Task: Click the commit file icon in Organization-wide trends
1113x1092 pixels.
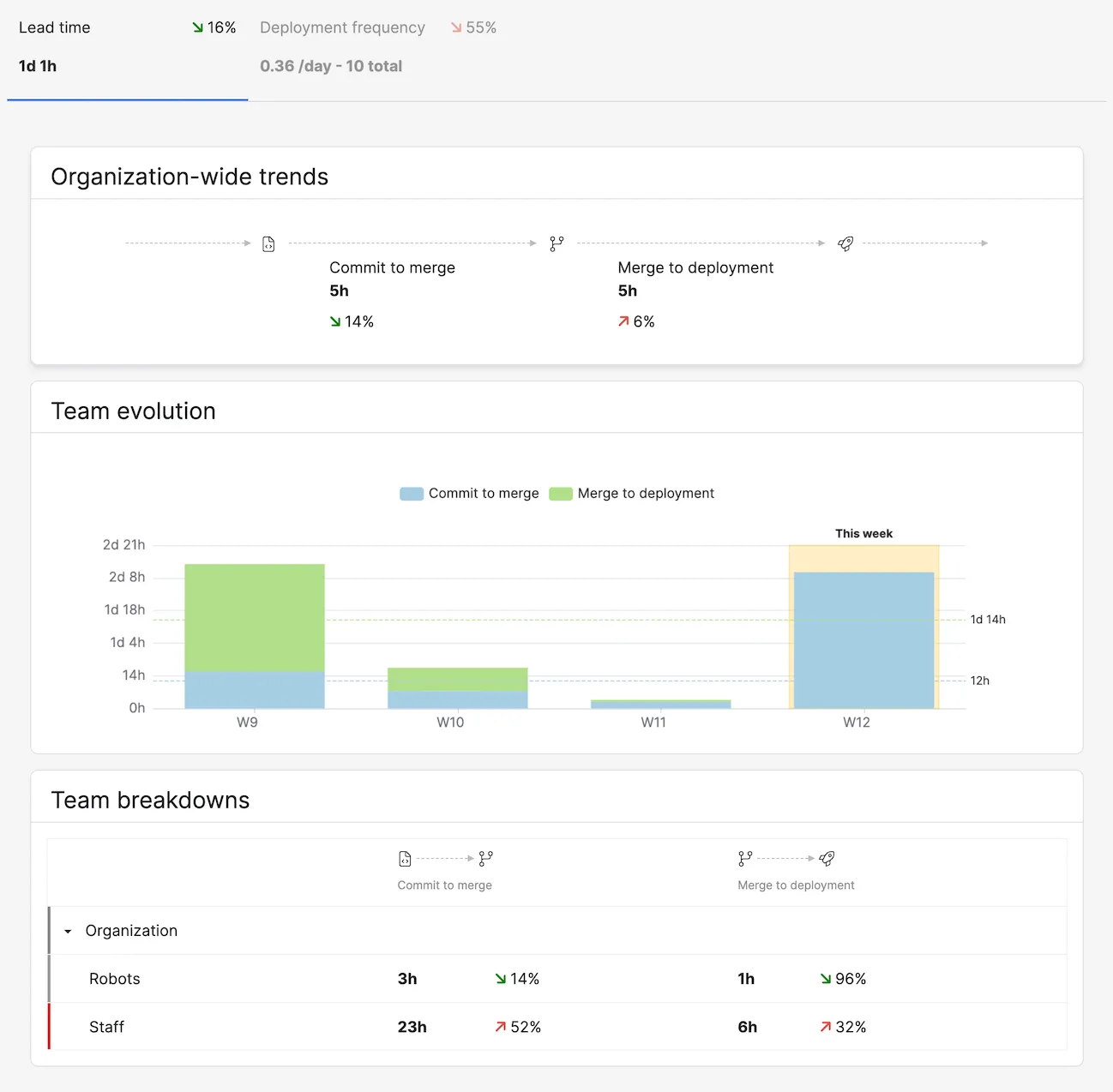Action: (268, 244)
